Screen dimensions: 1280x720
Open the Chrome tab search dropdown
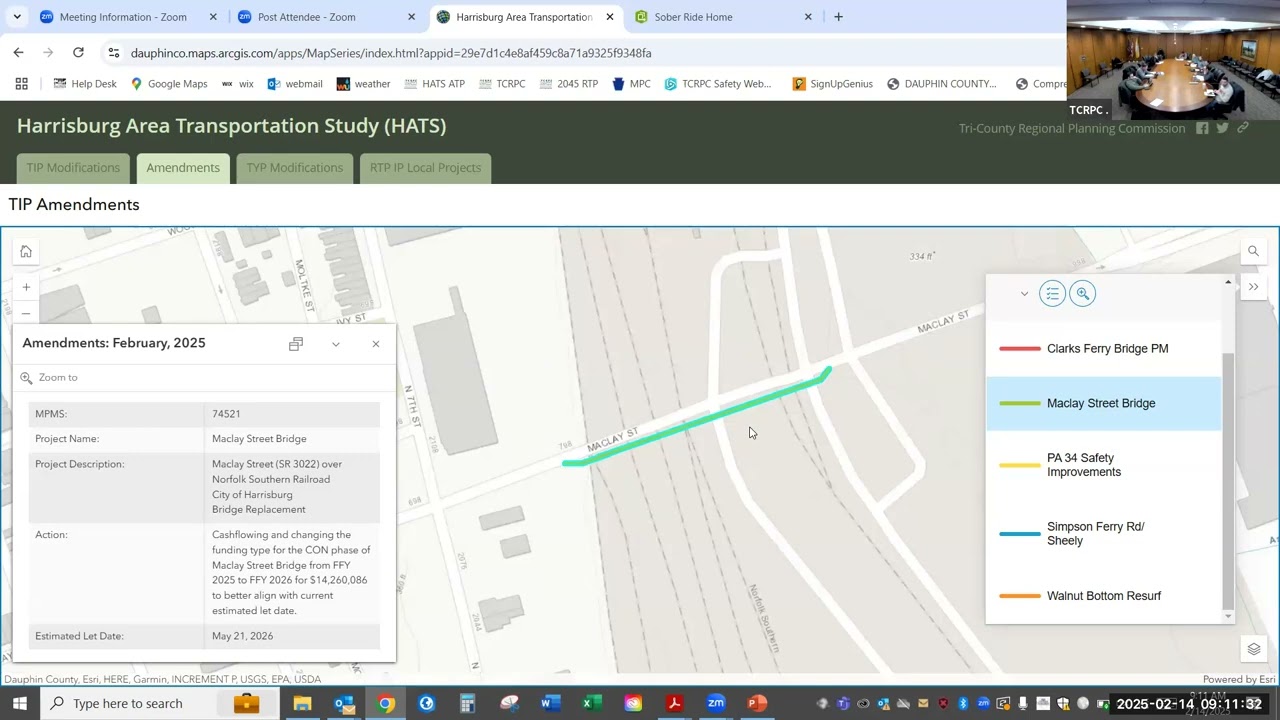click(x=17, y=17)
